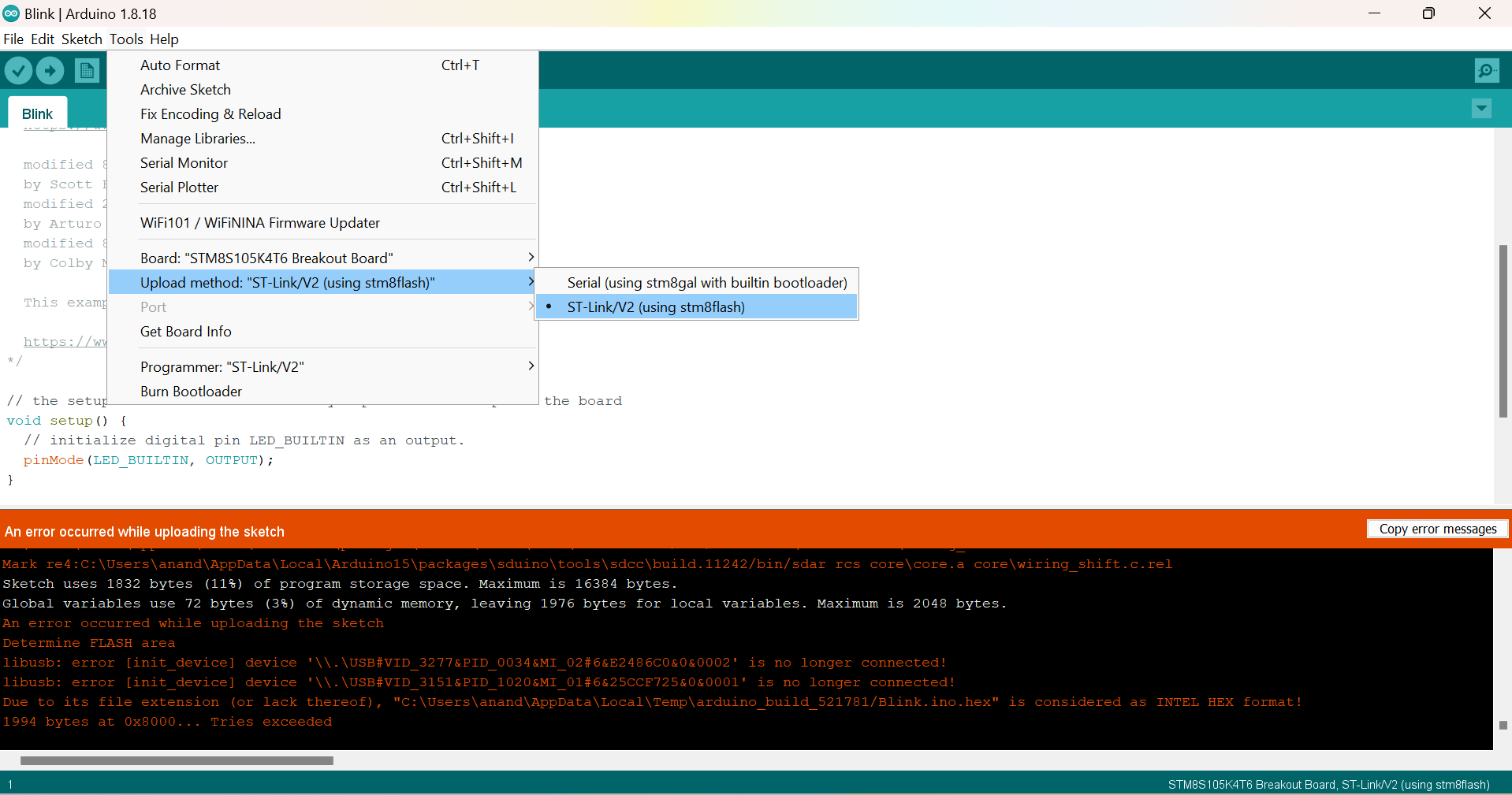Click the New sketch file icon

(x=87, y=71)
